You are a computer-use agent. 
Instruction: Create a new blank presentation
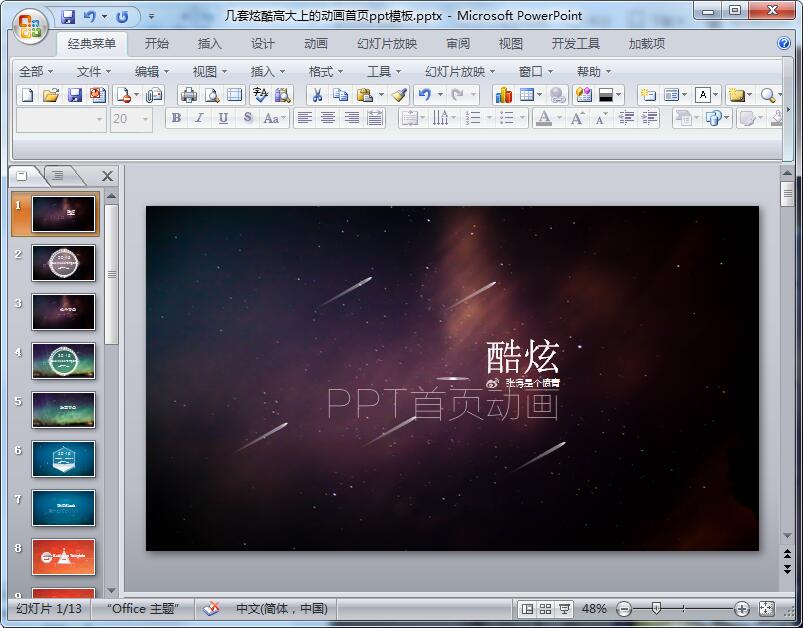coord(28,95)
